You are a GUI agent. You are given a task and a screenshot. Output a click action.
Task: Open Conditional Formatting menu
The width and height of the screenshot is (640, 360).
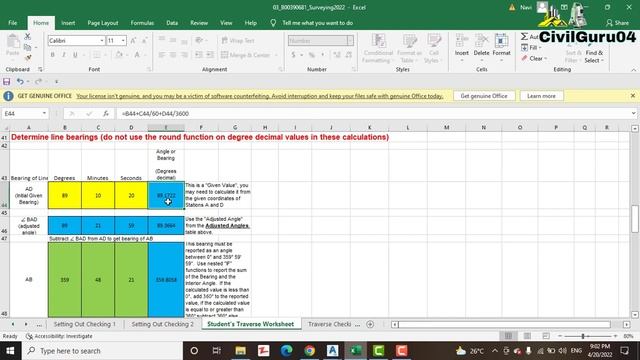[x=378, y=49]
